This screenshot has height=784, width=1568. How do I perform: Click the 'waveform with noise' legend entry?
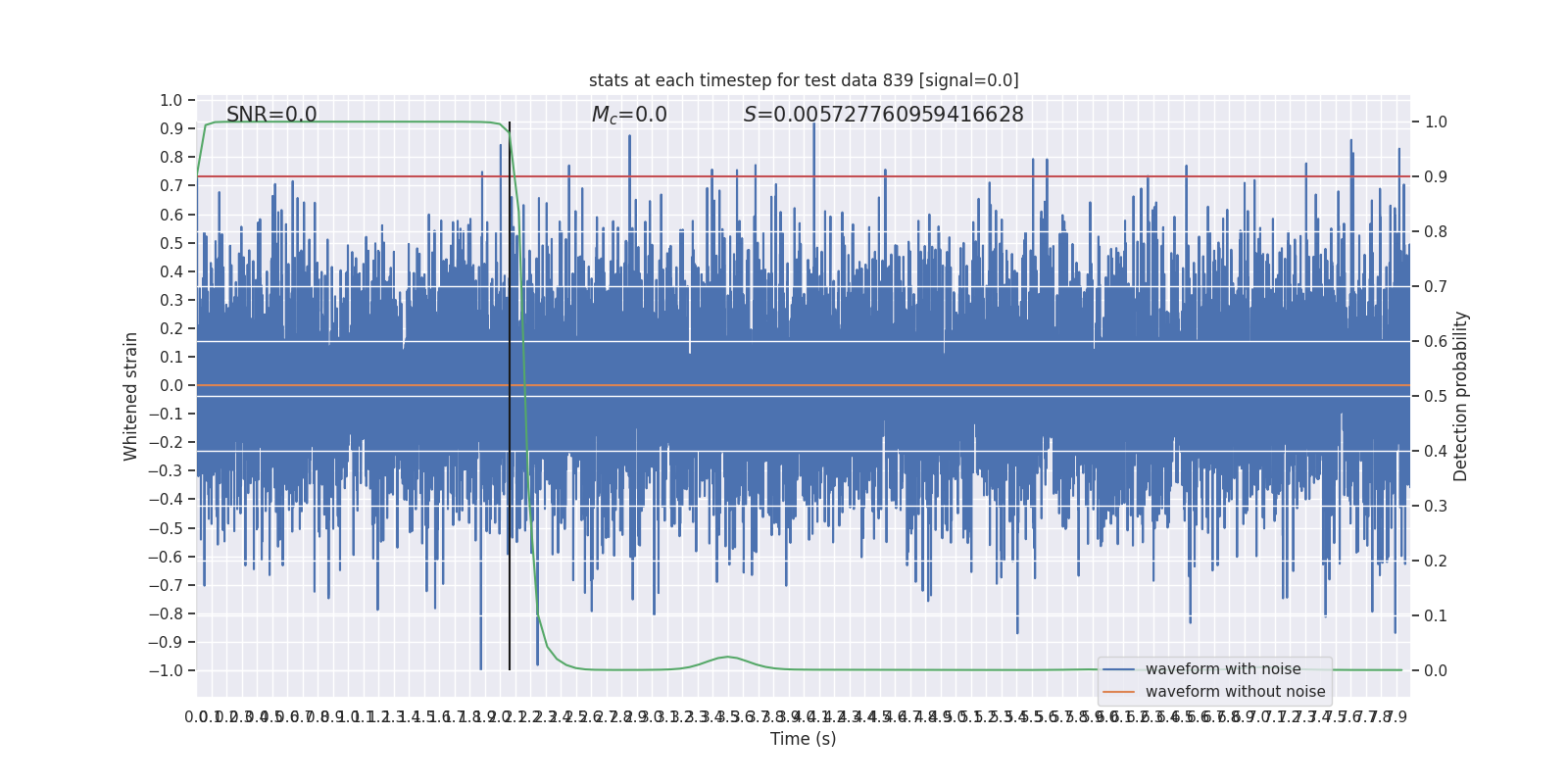click(1223, 669)
